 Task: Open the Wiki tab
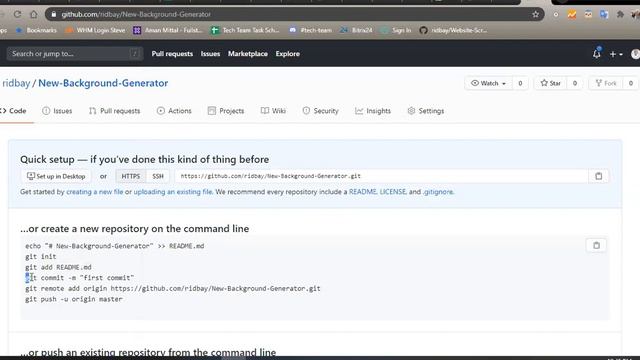pyautogui.click(x=273, y=111)
